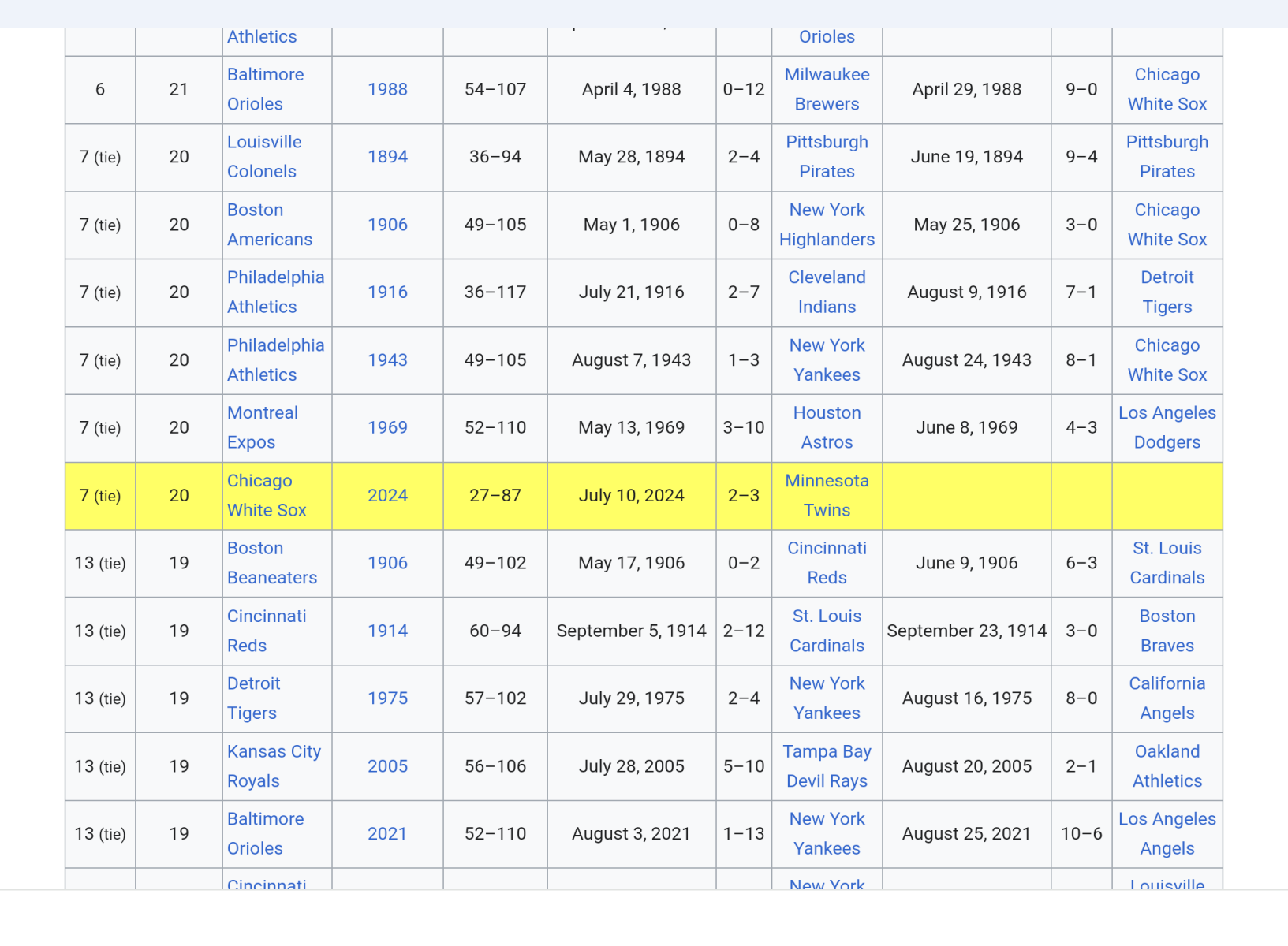Open the 2024 season link
The width and height of the screenshot is (1288, 946).
[387, 496]
